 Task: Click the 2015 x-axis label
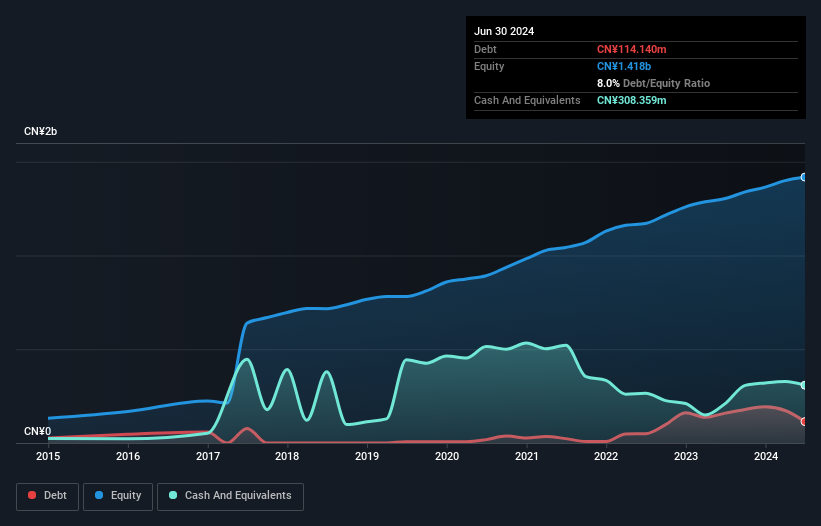coord(48,456)
